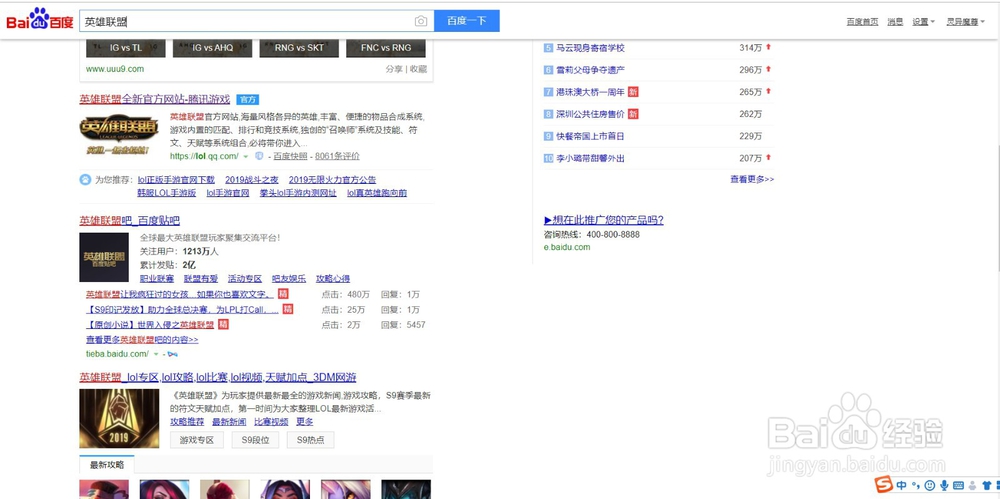Open the 【S9印记发放】助力全球总决赛 post
The width and height of the screenshot is (1000, 499).
pos(182,309)
